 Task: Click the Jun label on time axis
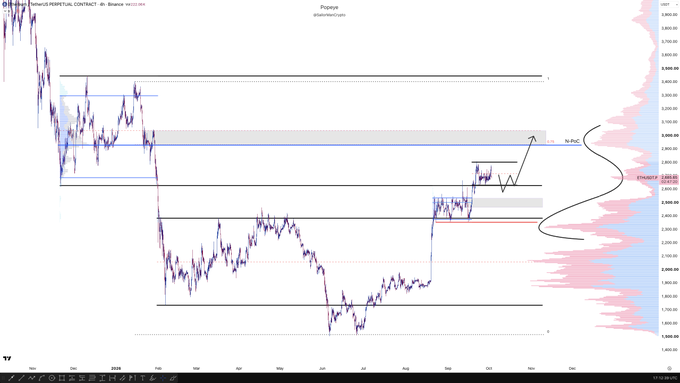(322, 368)
